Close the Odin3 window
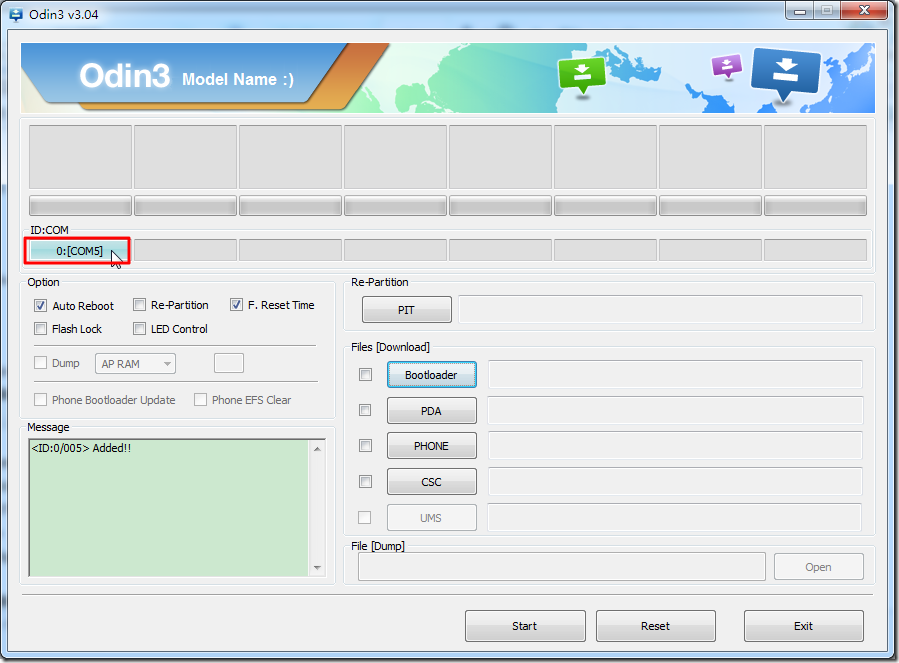Image resolution: width=899 pixels, height=663 pixels. 865,10
